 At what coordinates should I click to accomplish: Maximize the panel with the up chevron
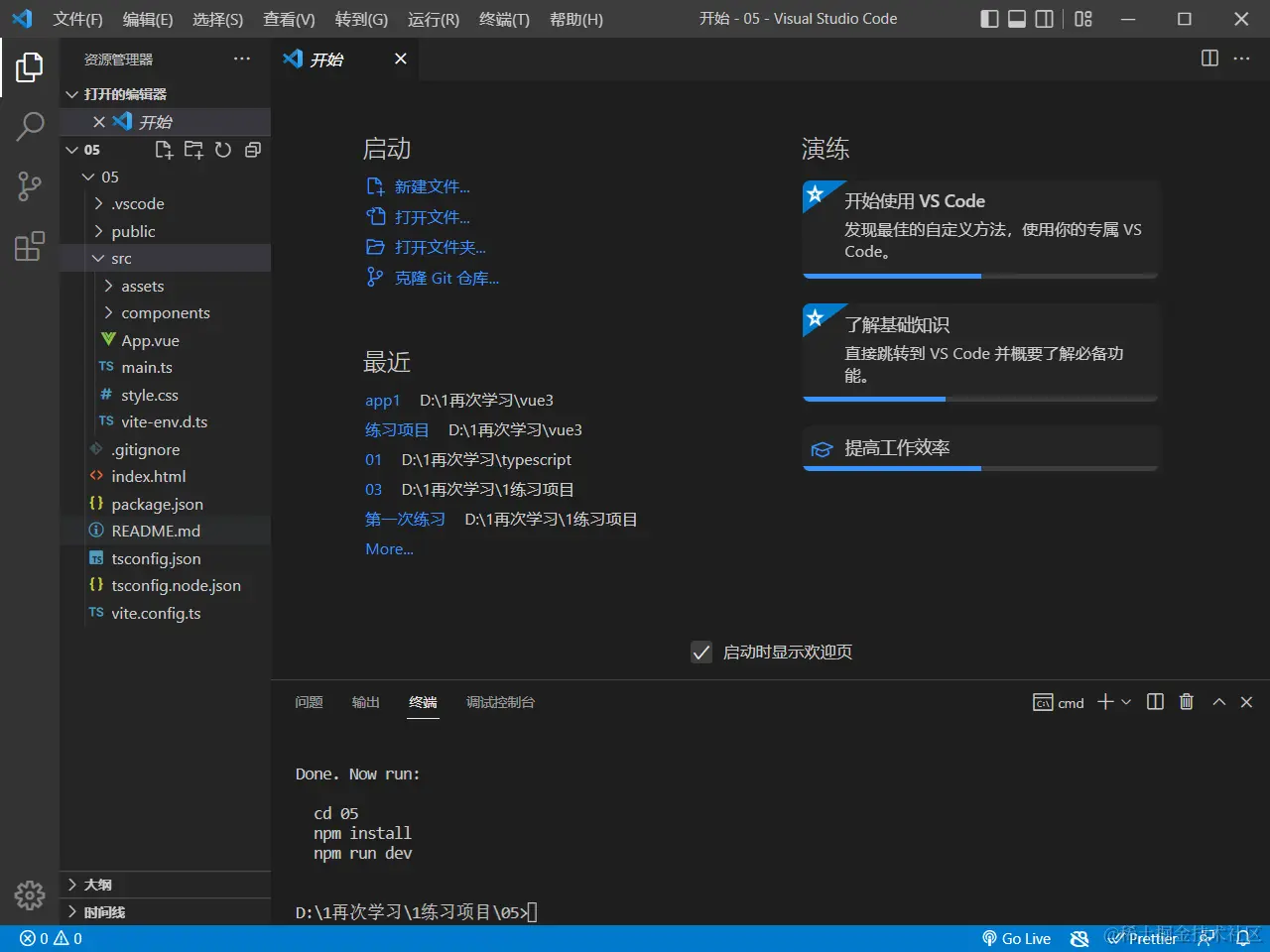pos(1219,702)
